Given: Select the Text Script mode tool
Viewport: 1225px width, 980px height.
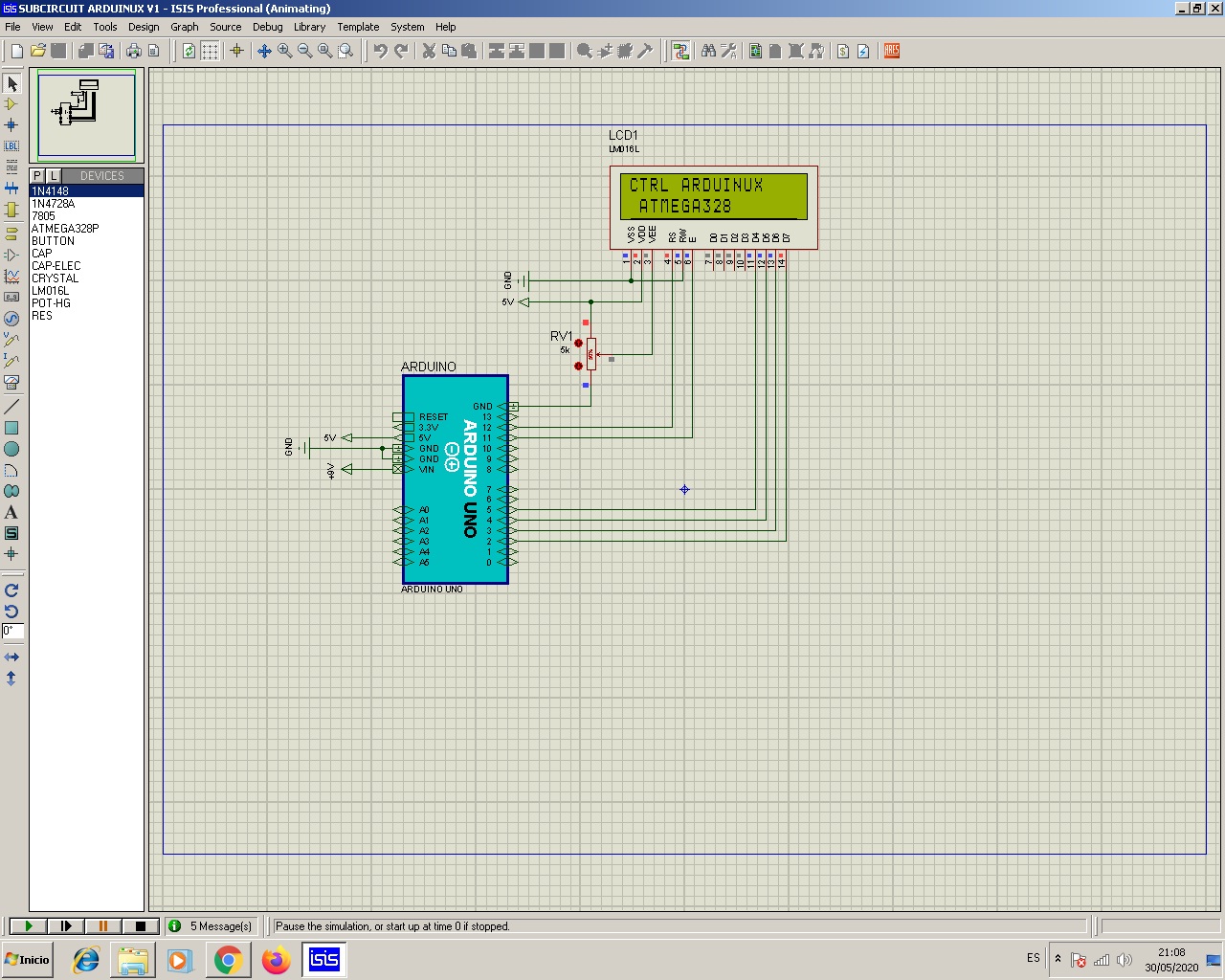Looking at the screenshot, I should tap(11, 167).
